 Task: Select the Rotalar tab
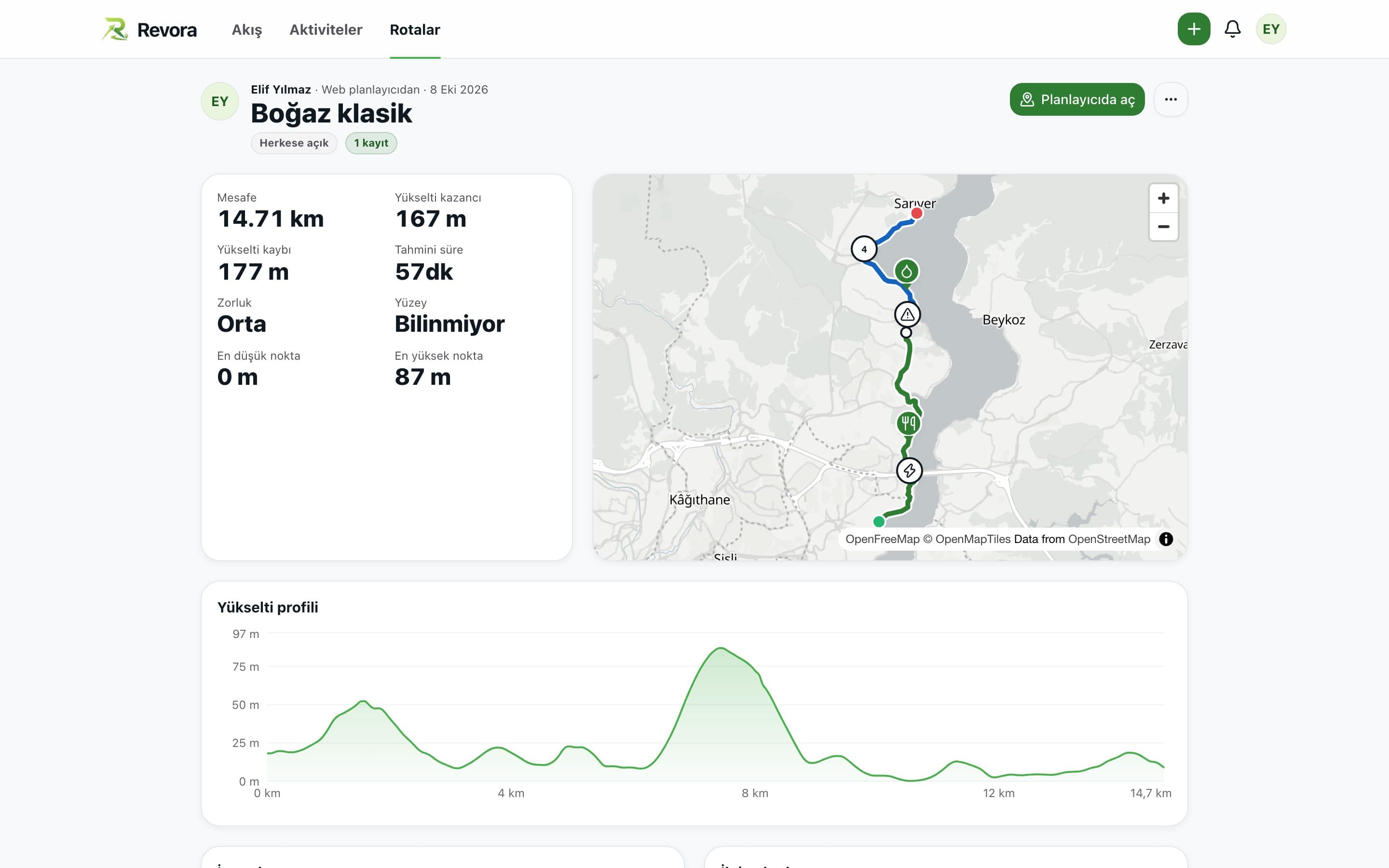click(414, 29)
